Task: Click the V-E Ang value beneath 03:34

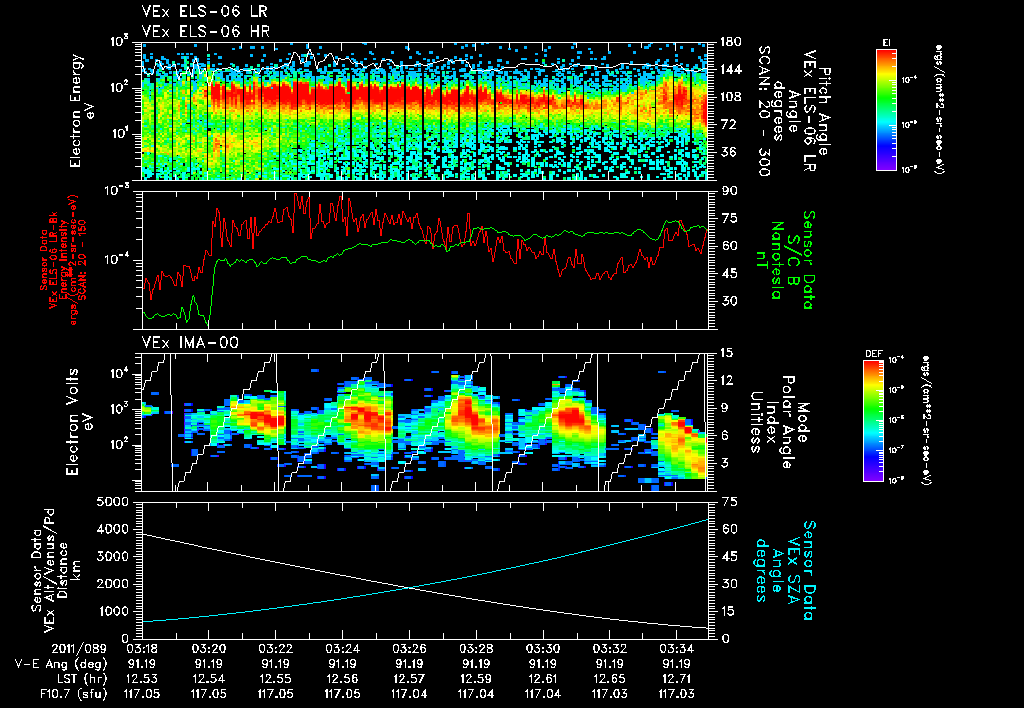Action: tap(676, 664)
